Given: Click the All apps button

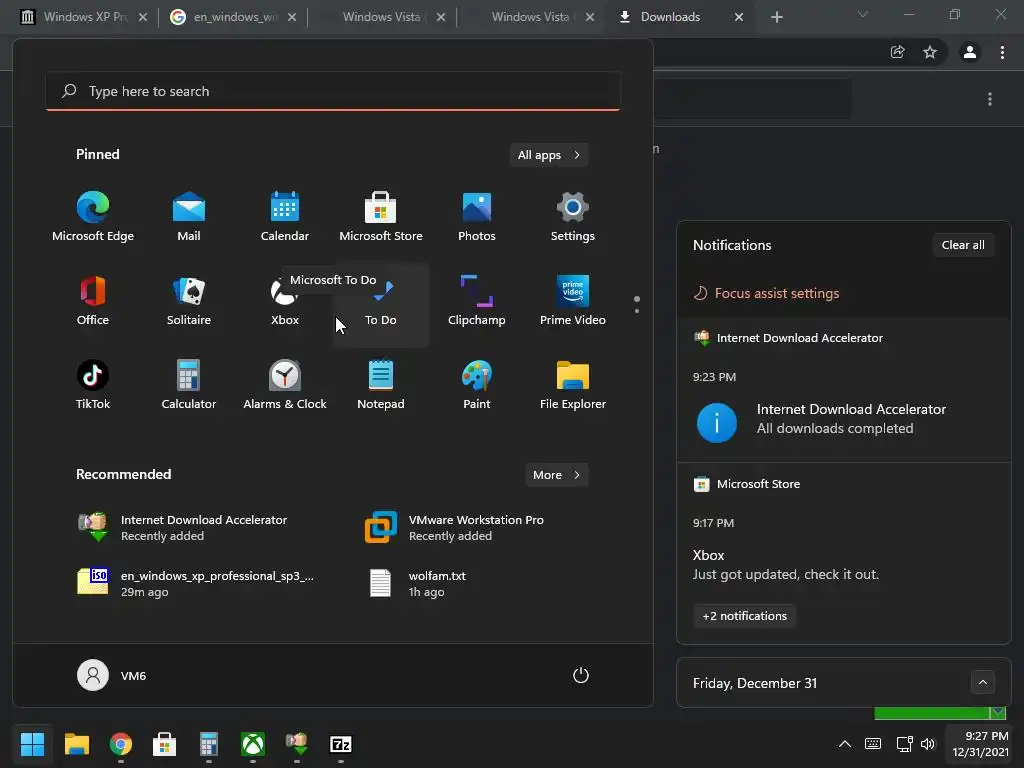Looking at the screenshot, I should tap(549, 155).
